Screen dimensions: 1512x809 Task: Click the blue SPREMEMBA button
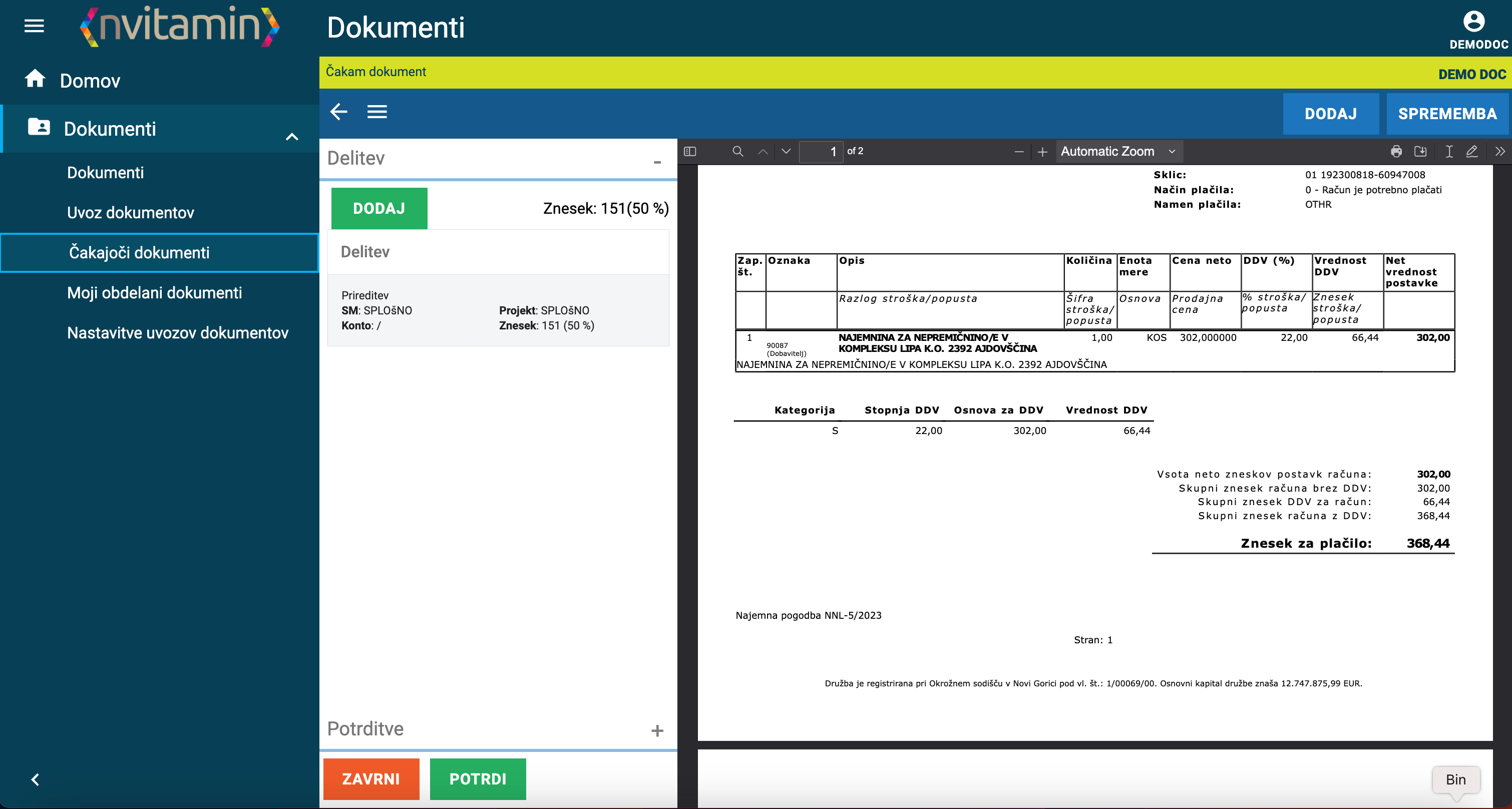pyautogui.click(x=1447, y=114)
